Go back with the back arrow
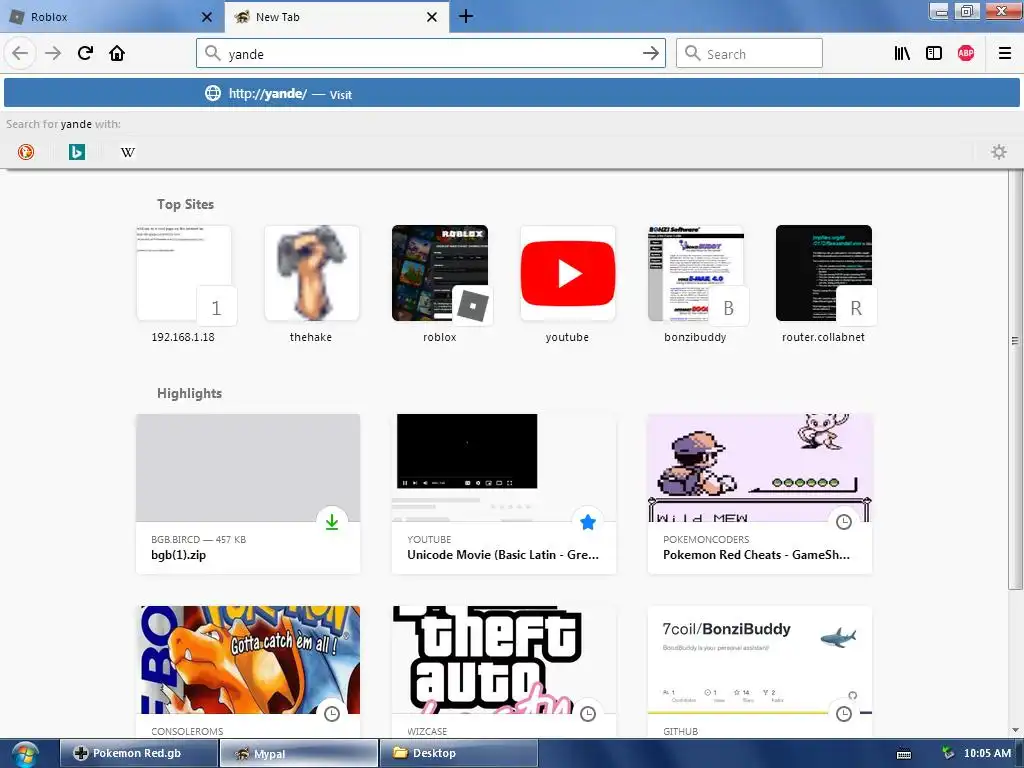1024x768 pixels. coord(20,53)
